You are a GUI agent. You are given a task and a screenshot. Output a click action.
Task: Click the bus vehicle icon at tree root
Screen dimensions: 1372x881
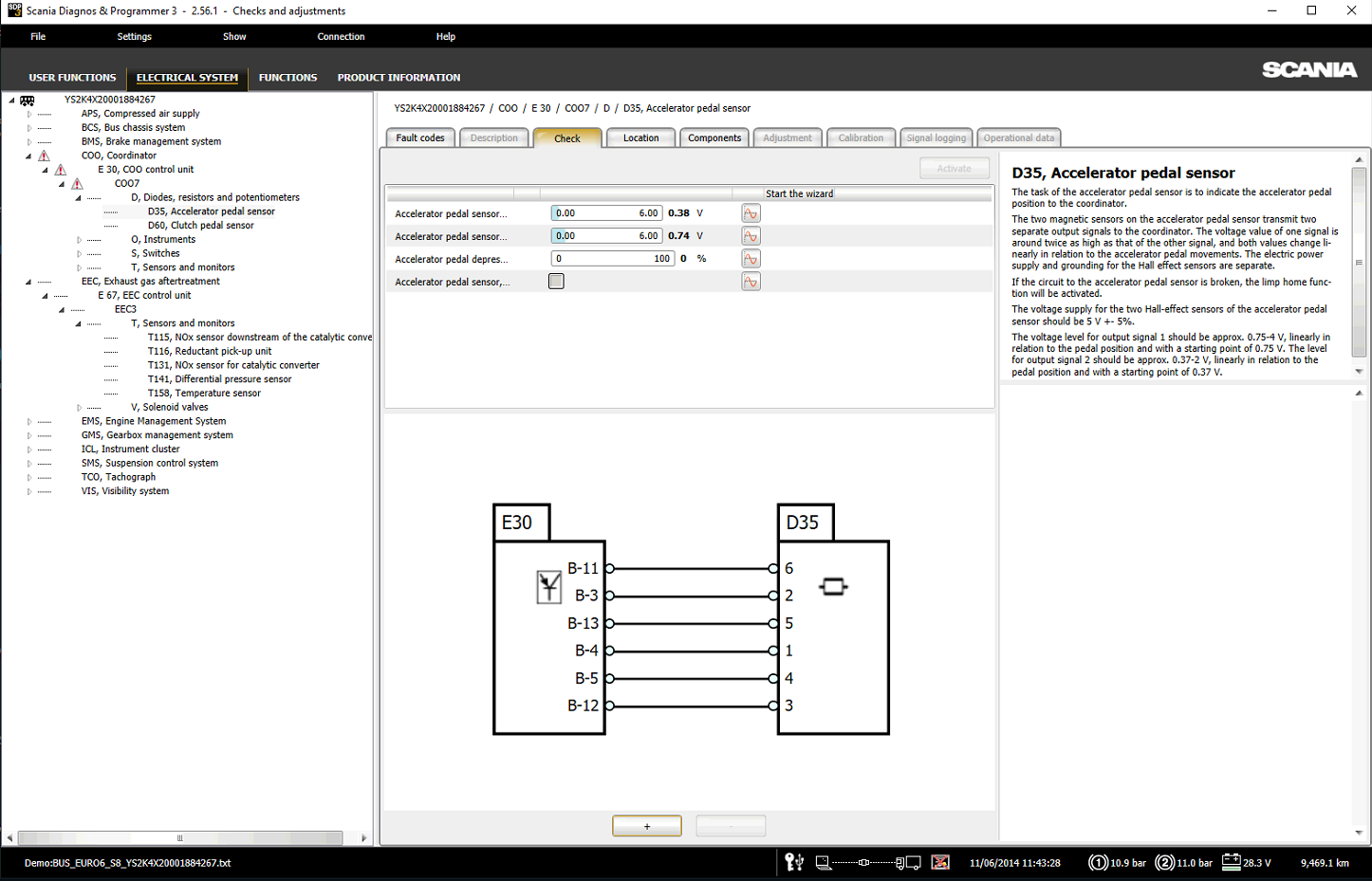point(28,100)
